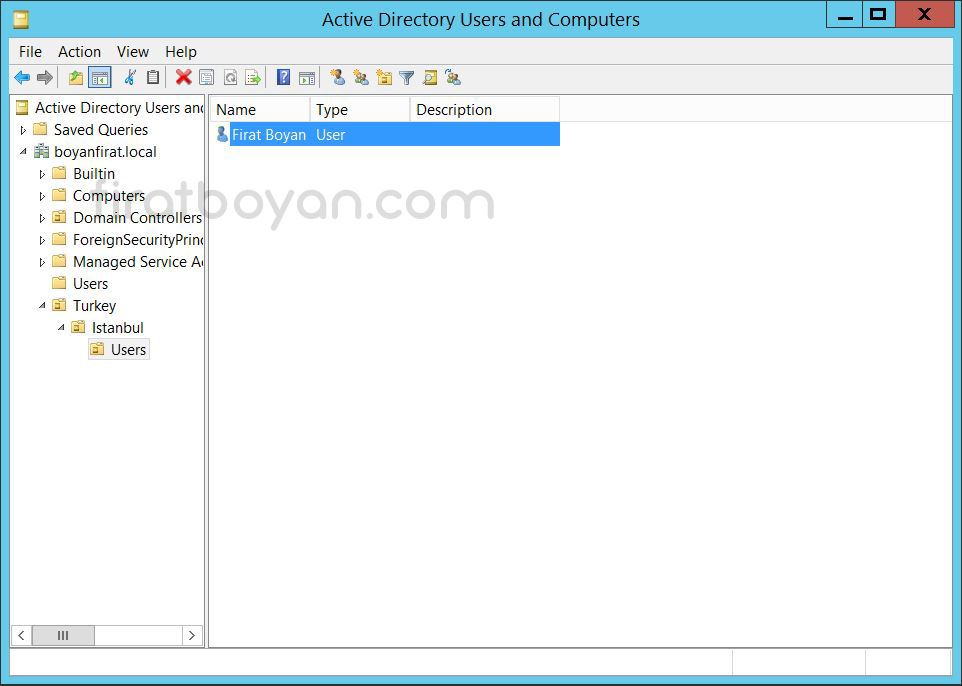Select the boyanfirat.local domain

coord(105,152)
